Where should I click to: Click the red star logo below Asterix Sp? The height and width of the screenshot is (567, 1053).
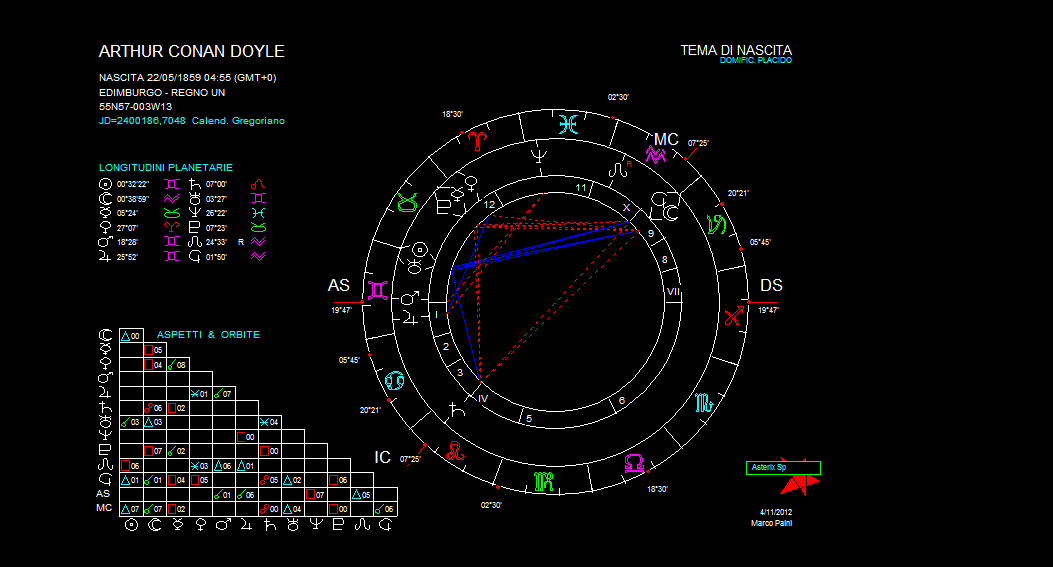[800, 484]
